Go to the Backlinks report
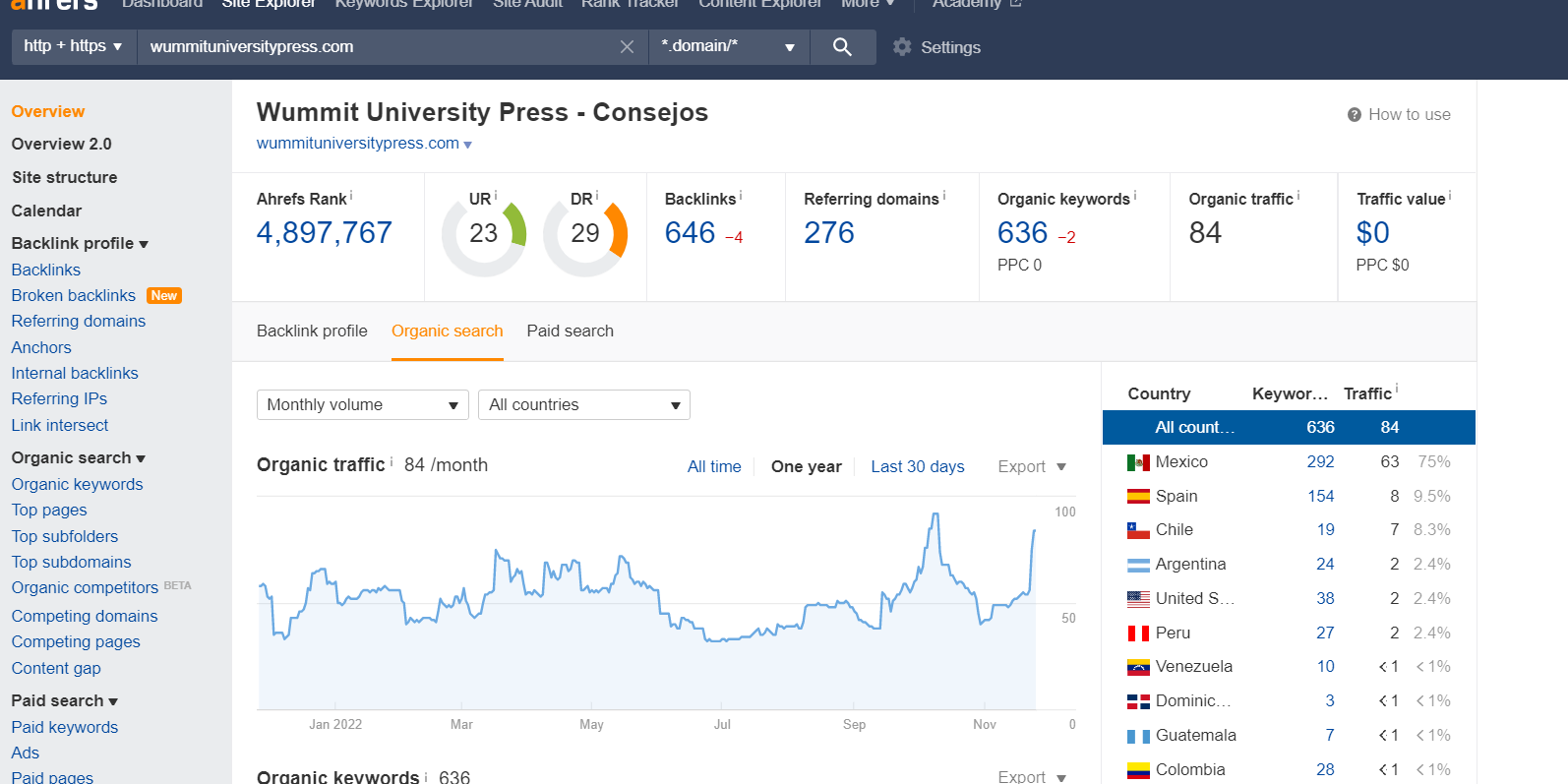 pyautogui.click(x=46, y=270)
